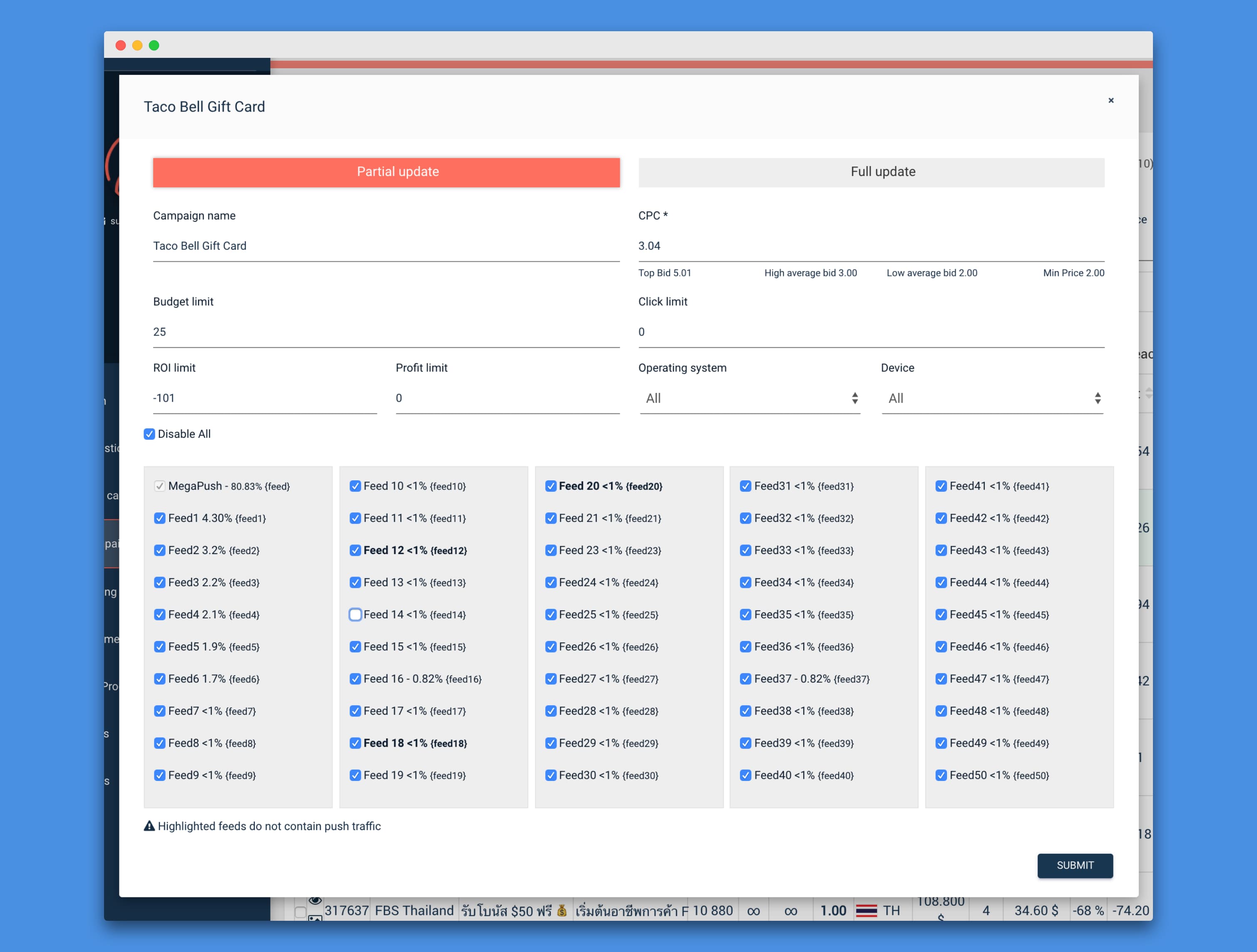This screenshot has width=1257, height=952.
Task: Open the Device dropdown
Action: tap(992, 398)
